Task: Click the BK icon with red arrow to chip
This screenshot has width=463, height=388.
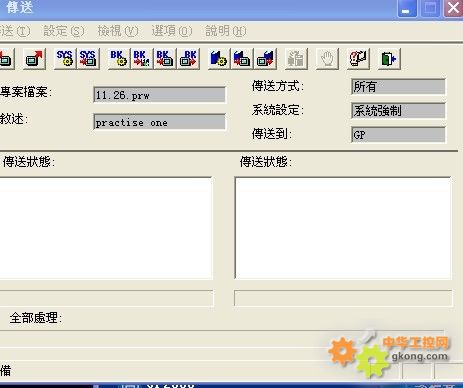Action: 142,59
